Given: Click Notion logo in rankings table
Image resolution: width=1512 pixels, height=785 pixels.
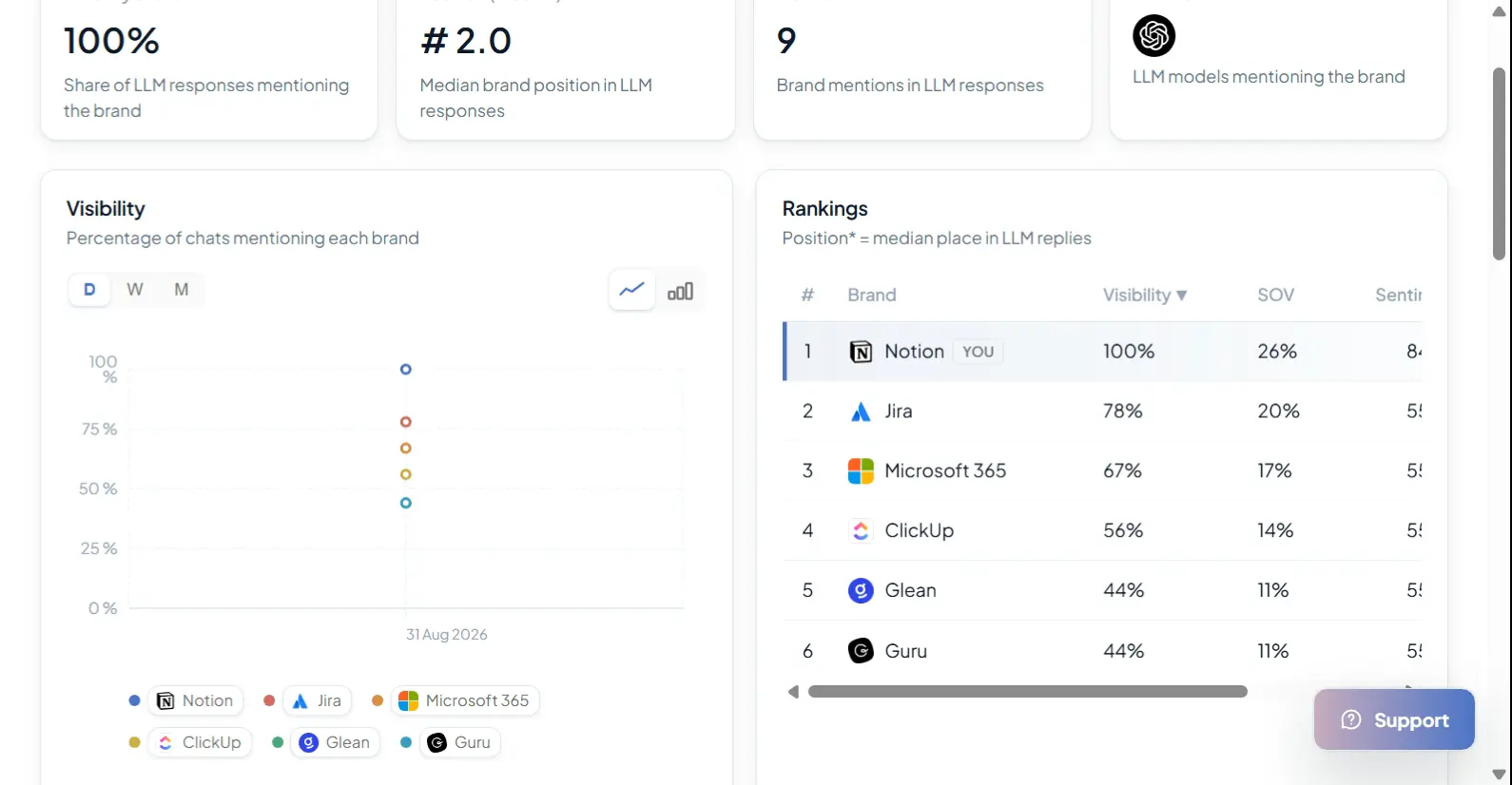Looking at the screenshot, I should pos(861,352).
